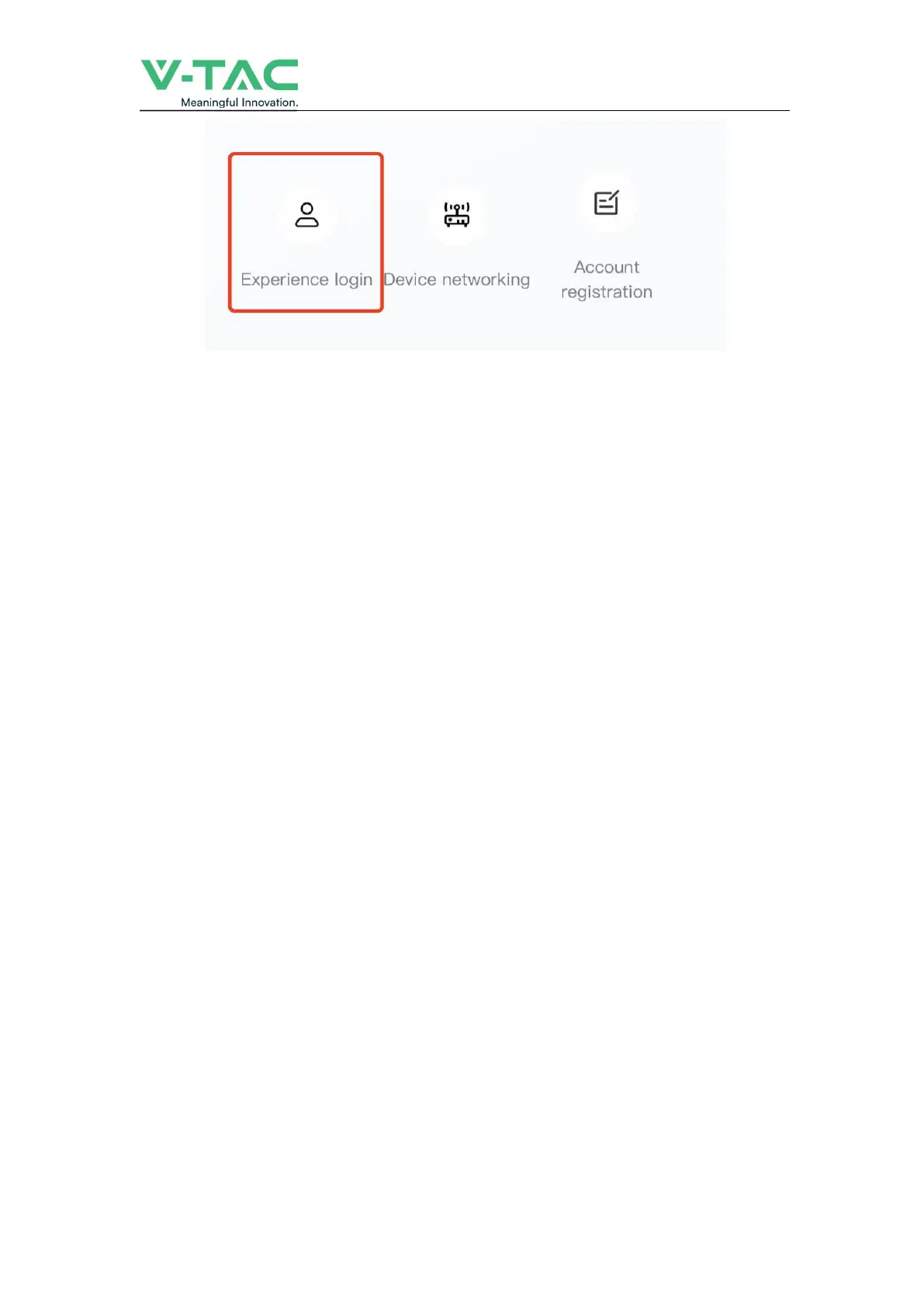Click the green V-TAC logo
Screen dimensions: 924x1307
coord(220,83)
